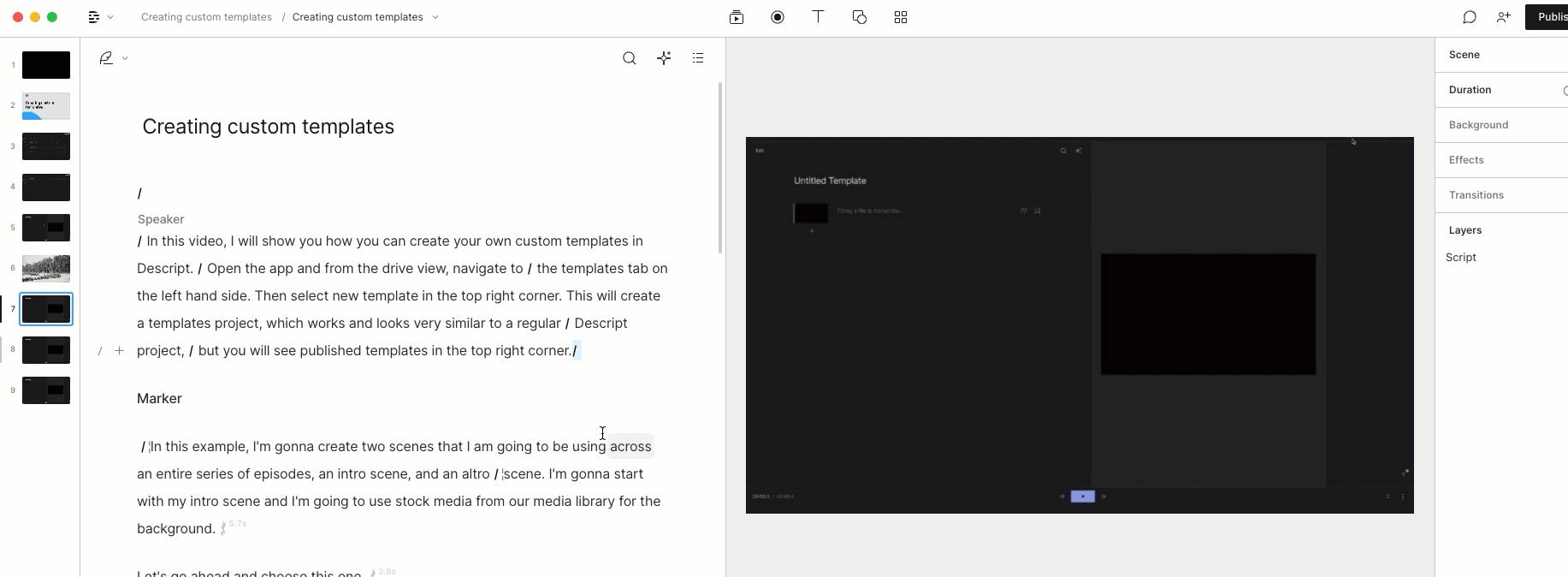Image resolution: width=1568 pixels, height=577 pixels.
Task: Click the Publish button
Action: [x=1547, y=17]
